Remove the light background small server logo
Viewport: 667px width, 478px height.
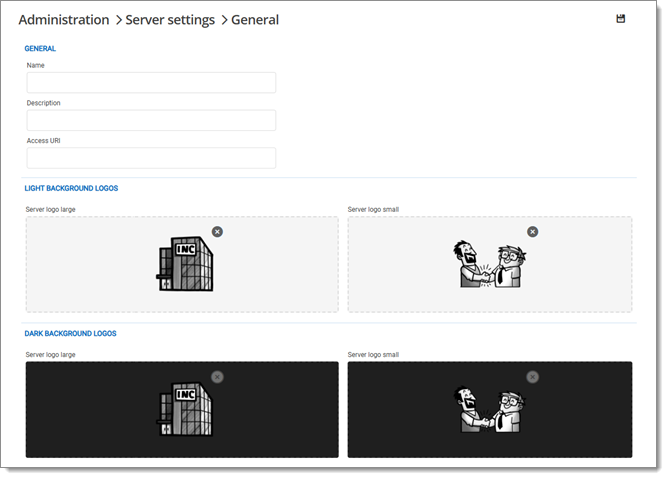tap(532, 231)
